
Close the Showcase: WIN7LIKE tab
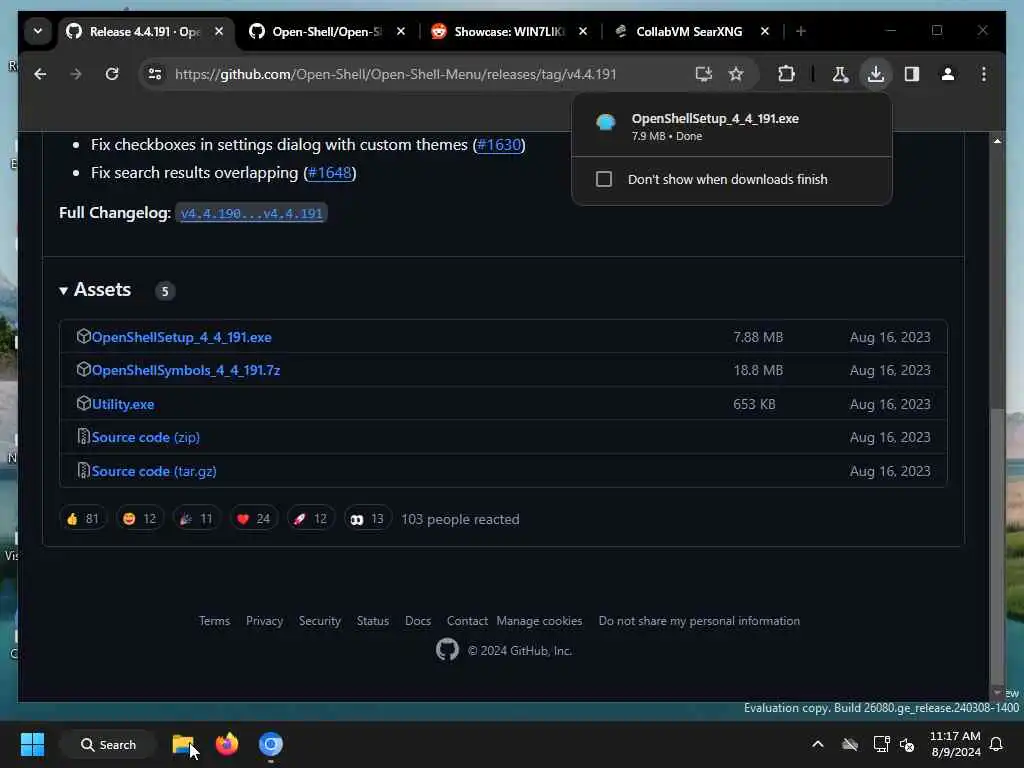583,31
